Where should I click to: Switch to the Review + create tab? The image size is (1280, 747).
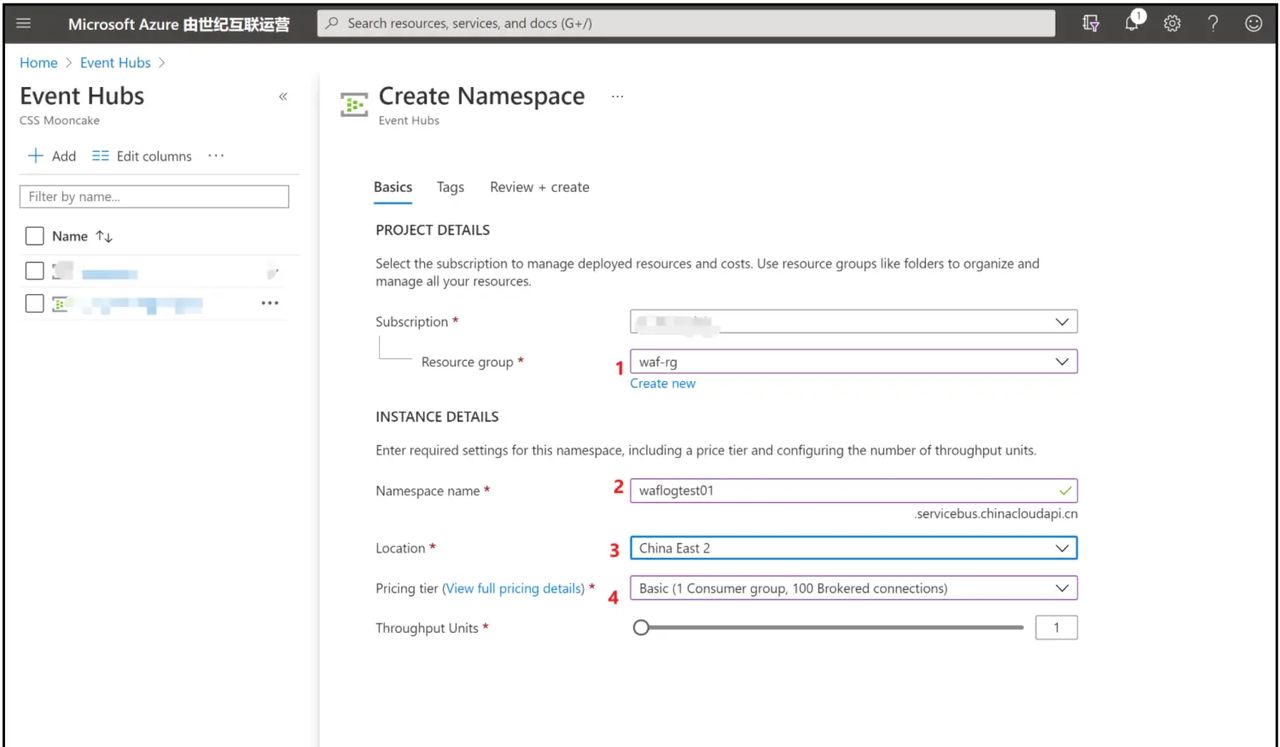coord(539,187)
